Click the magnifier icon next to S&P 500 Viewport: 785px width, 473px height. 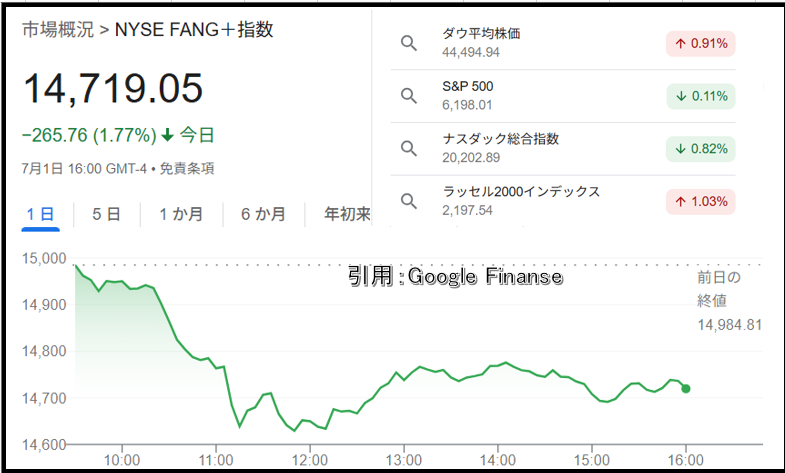coord(409,96)
